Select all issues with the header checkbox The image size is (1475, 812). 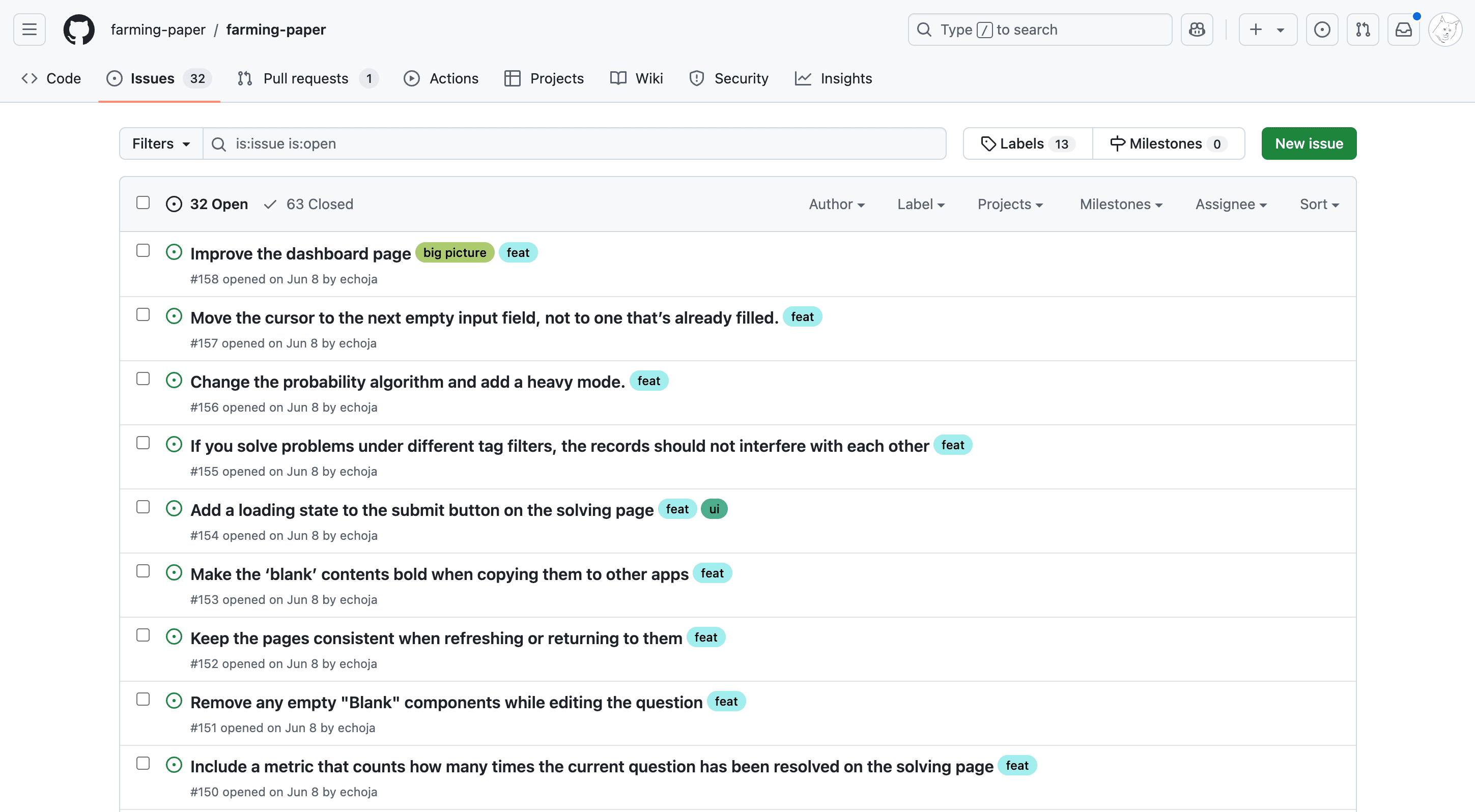(x=143, y=202)
